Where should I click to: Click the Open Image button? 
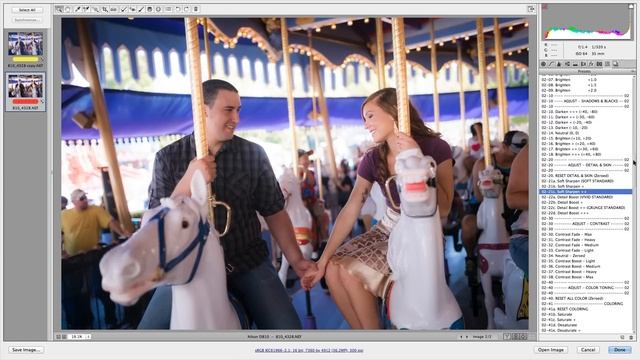[551, 350]
